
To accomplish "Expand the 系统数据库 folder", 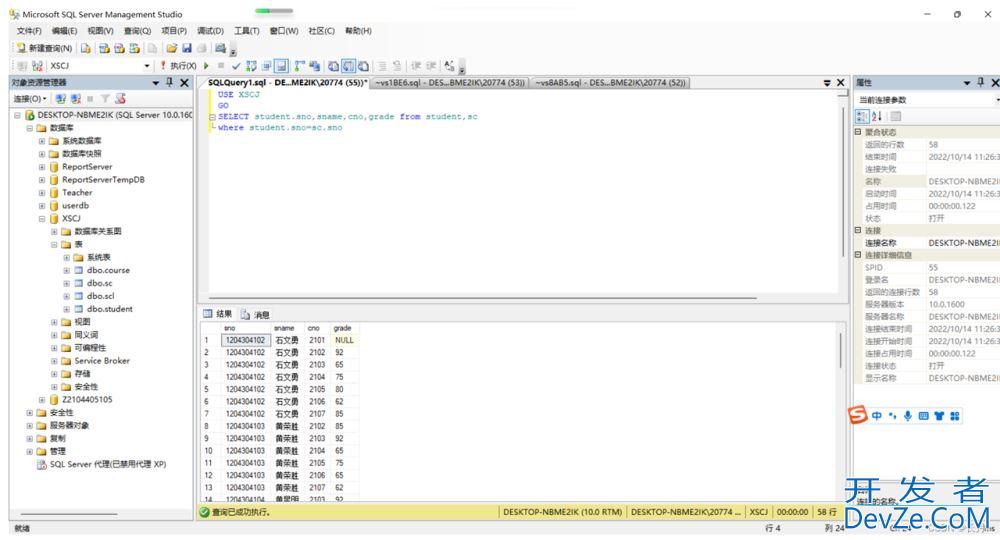I will (42, 141).
